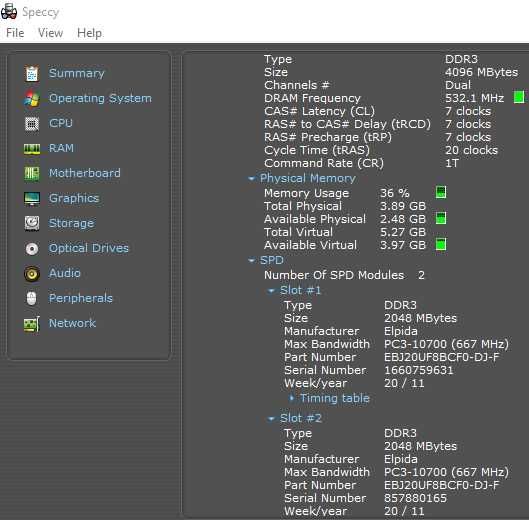Select Slot #1 Manufacturer Elpida value
The image size is (529, 520).
(401, 331)
